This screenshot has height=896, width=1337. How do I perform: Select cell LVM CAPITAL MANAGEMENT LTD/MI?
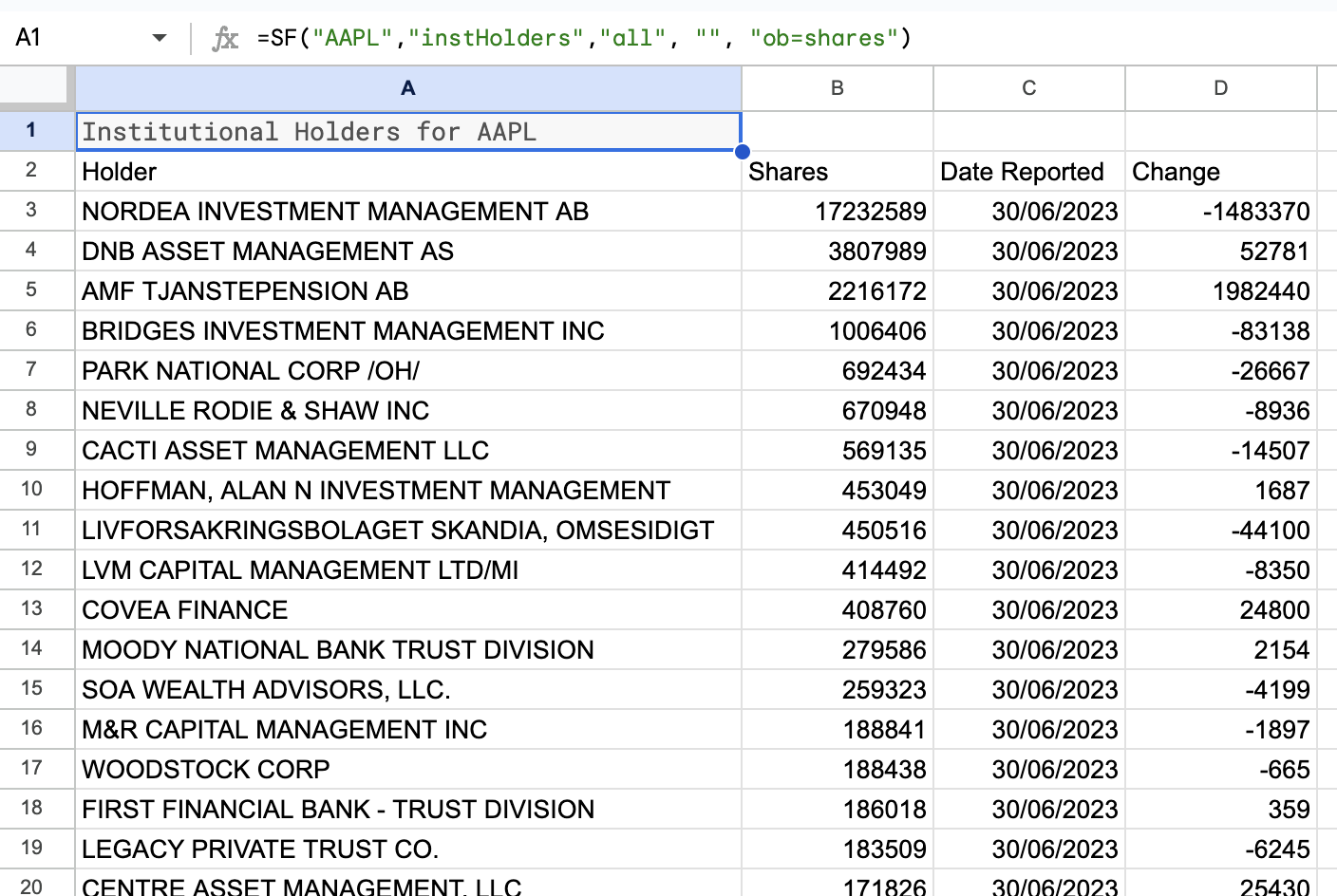408,570
